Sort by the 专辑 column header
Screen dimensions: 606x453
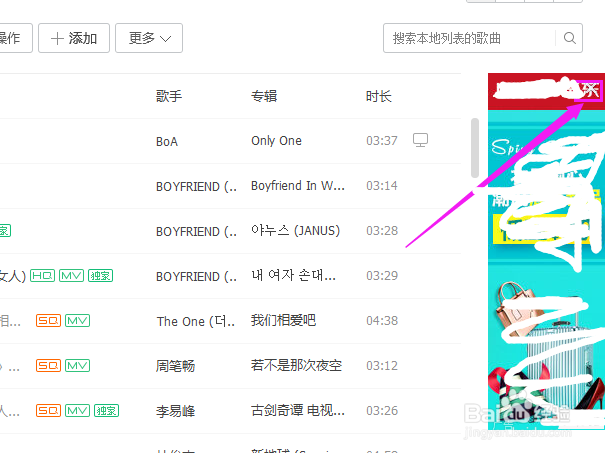coord(264,96)
